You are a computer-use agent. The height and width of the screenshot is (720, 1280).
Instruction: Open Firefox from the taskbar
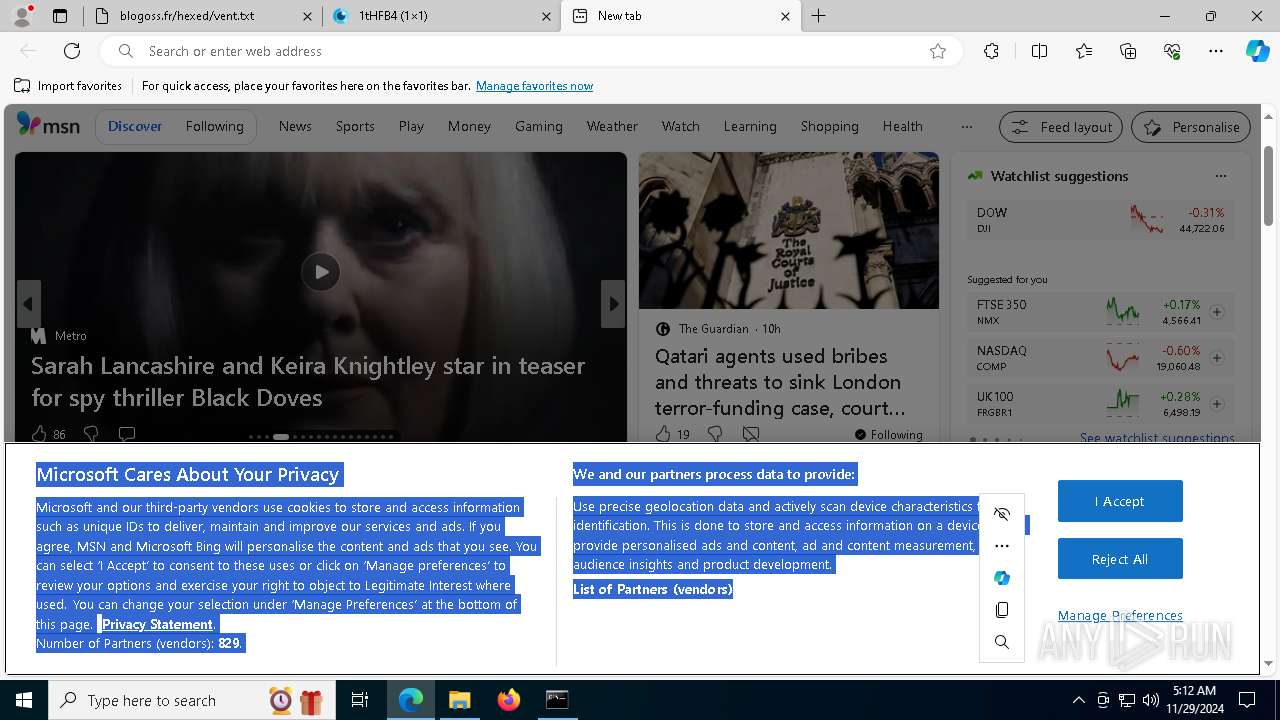tap(509, 700)
